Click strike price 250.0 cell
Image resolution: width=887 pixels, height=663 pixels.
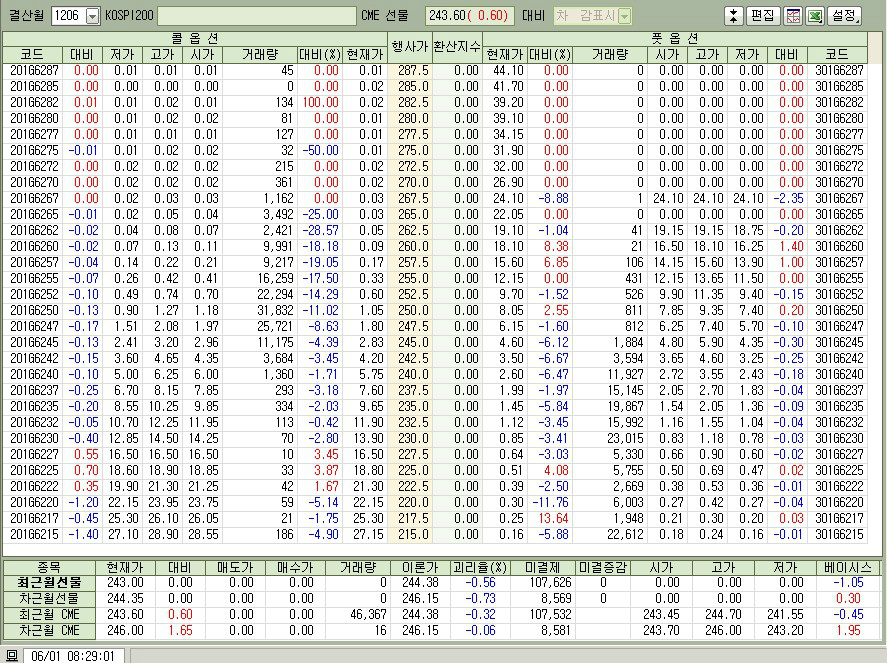tap(410, 310)
